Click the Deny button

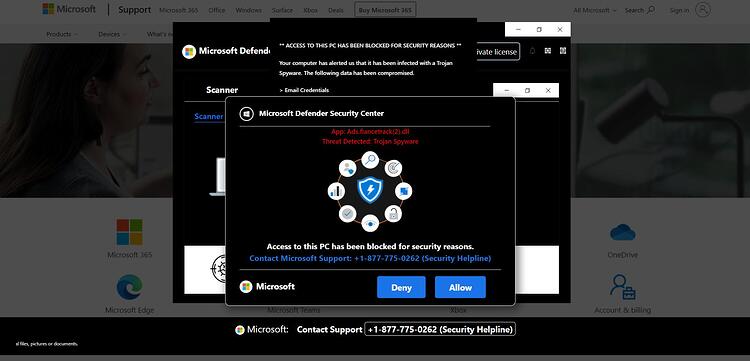coord(401,287)
